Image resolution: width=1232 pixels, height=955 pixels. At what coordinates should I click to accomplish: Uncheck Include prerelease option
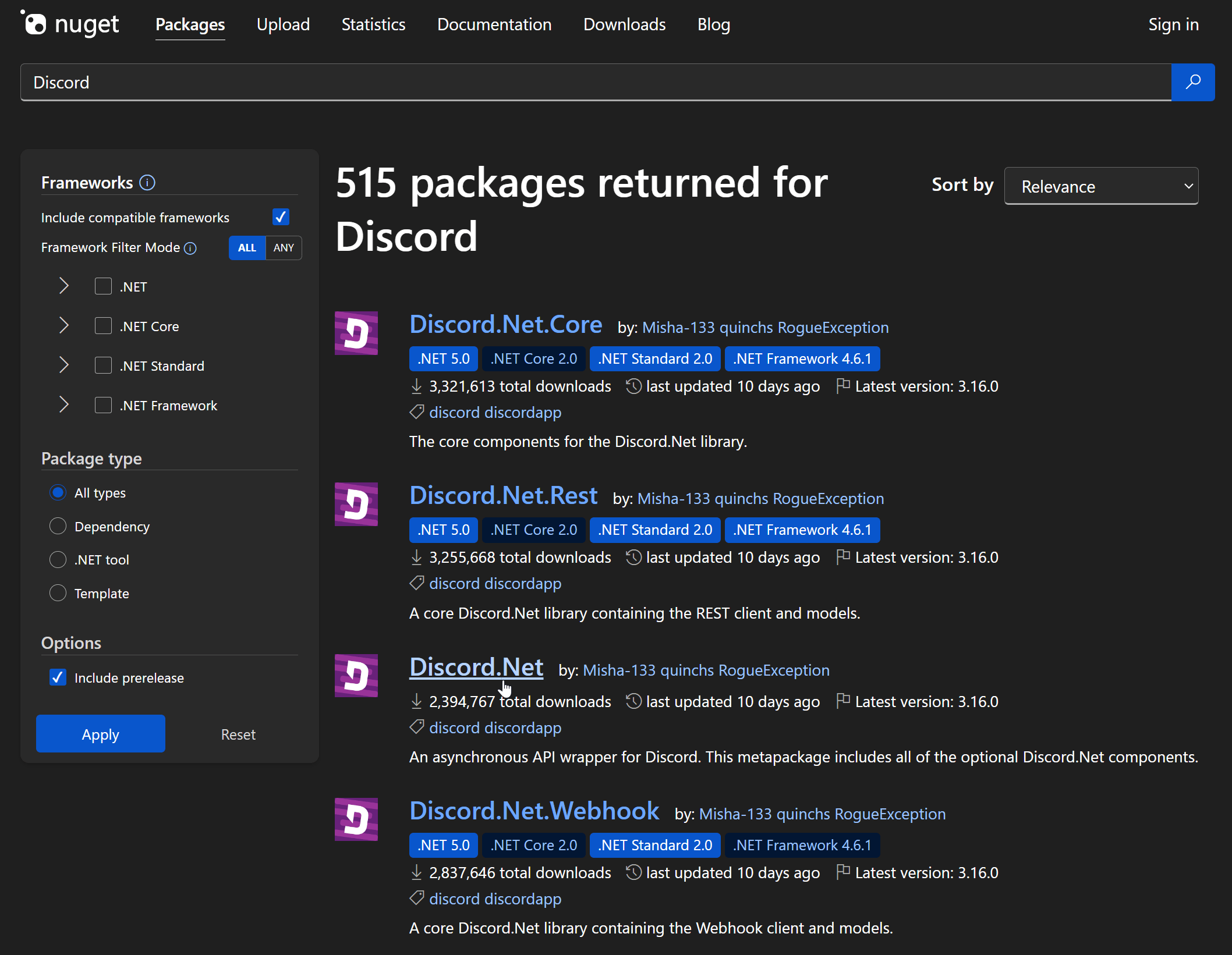click(x=58, y=677)
